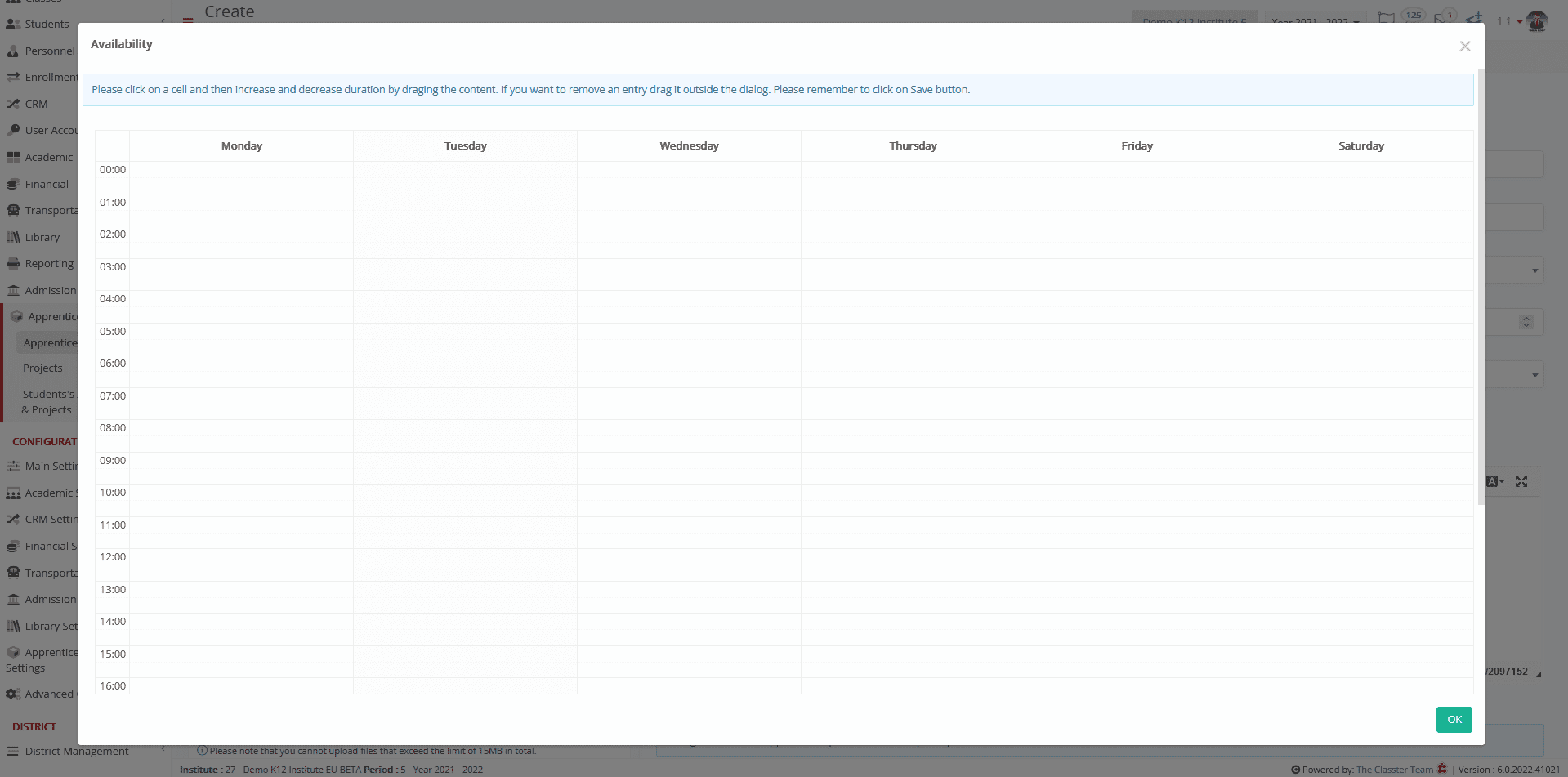Select the Tuesday 09:00 cell
Image resolution: width=1568 pixels, height=777 pixels.
465,468
